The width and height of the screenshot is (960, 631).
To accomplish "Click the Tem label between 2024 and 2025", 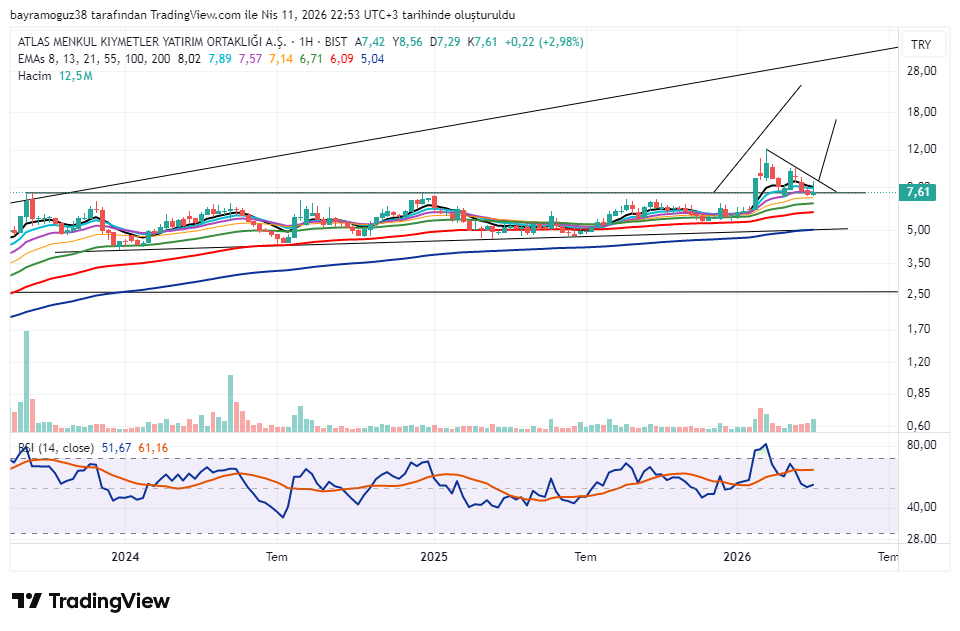I will pos(277,557).
